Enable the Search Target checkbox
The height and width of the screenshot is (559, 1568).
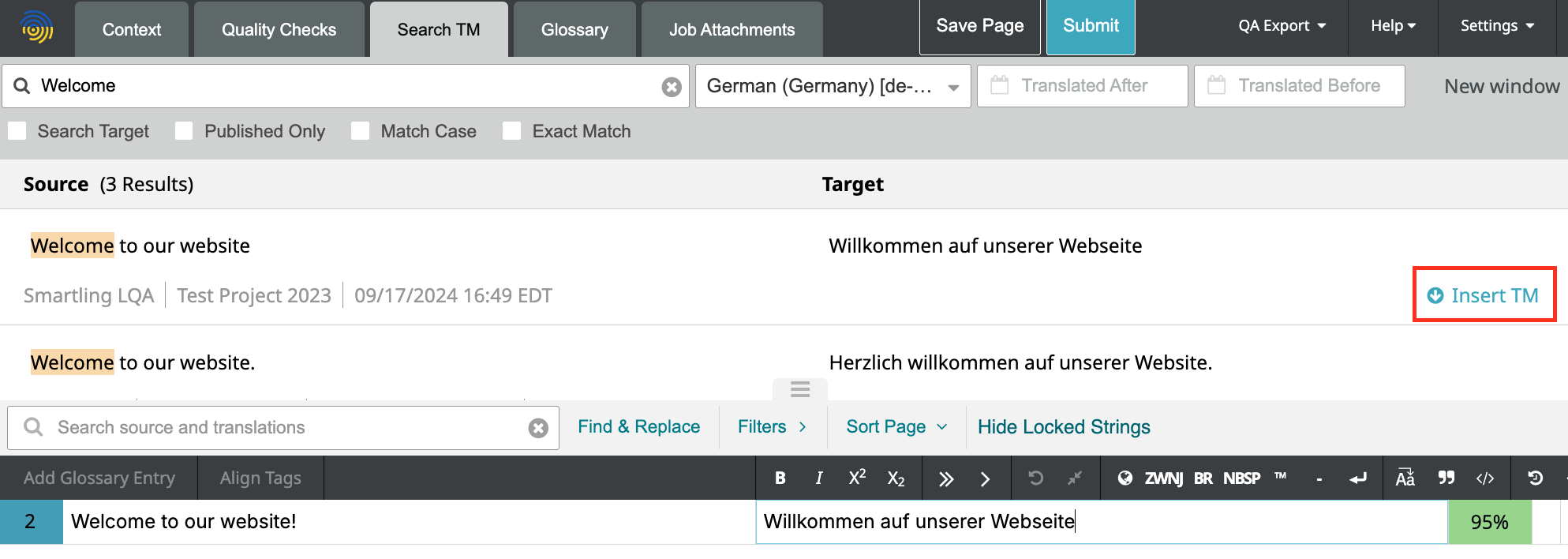pos(17,131)
